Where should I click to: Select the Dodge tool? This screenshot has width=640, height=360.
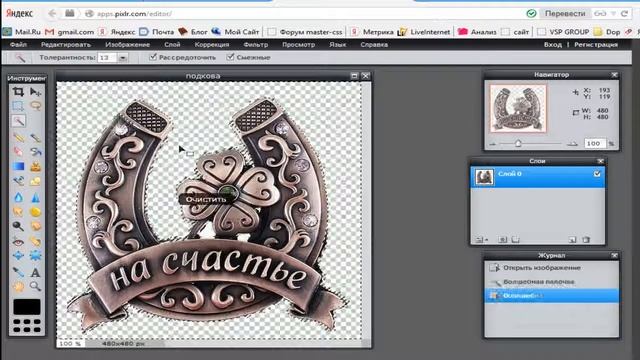pyautogui.click(x=18, y=226)
